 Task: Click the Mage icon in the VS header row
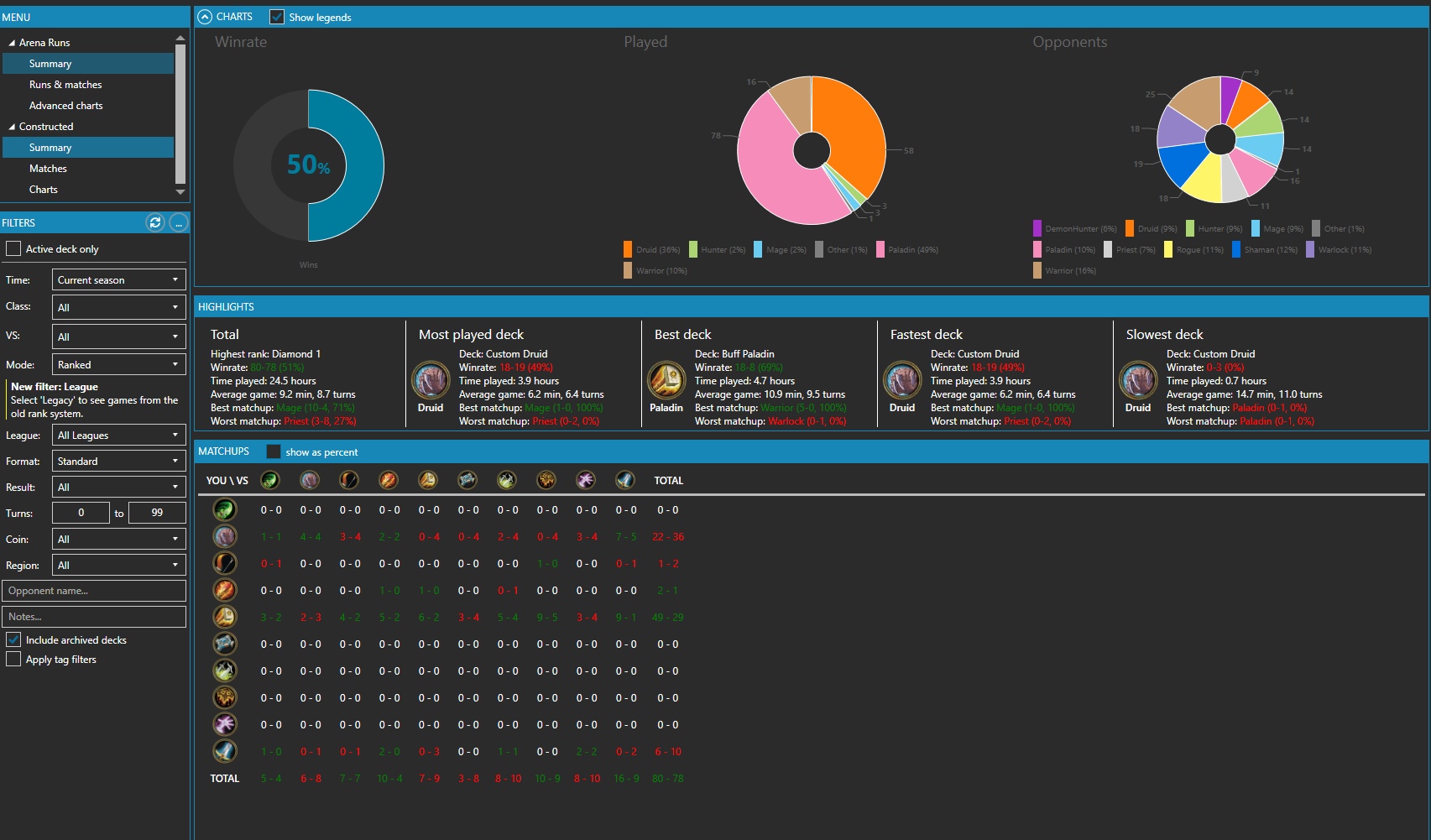click(389, 480)
